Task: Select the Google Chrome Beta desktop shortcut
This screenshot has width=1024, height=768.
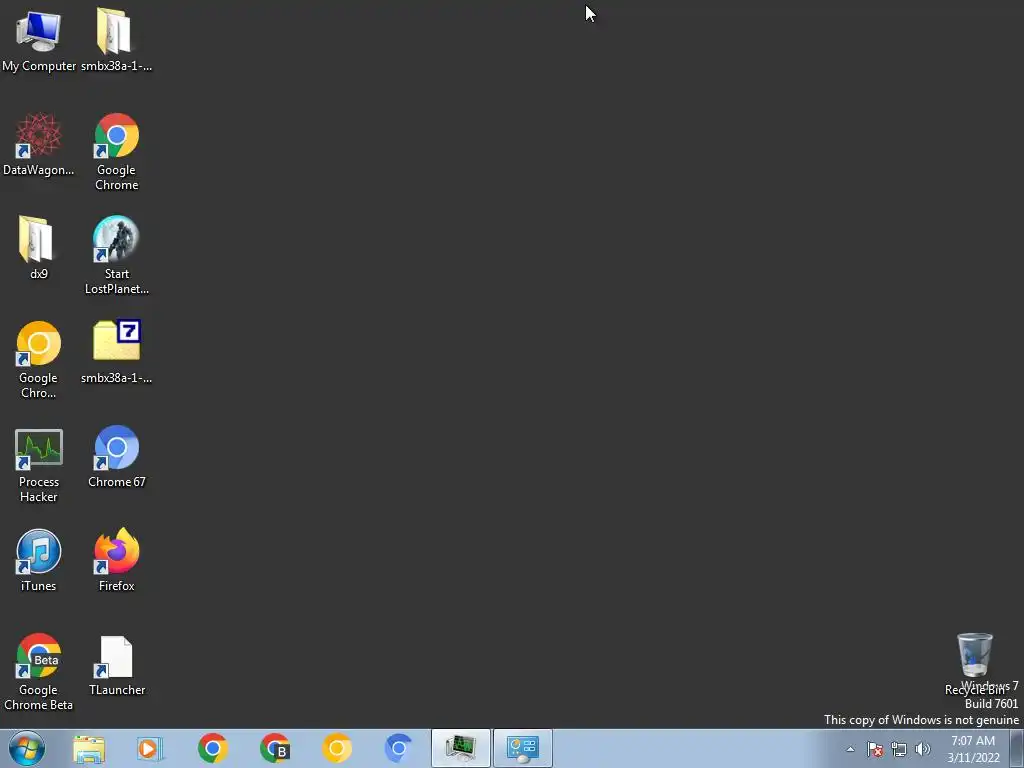Action: (x=39, y=671)
